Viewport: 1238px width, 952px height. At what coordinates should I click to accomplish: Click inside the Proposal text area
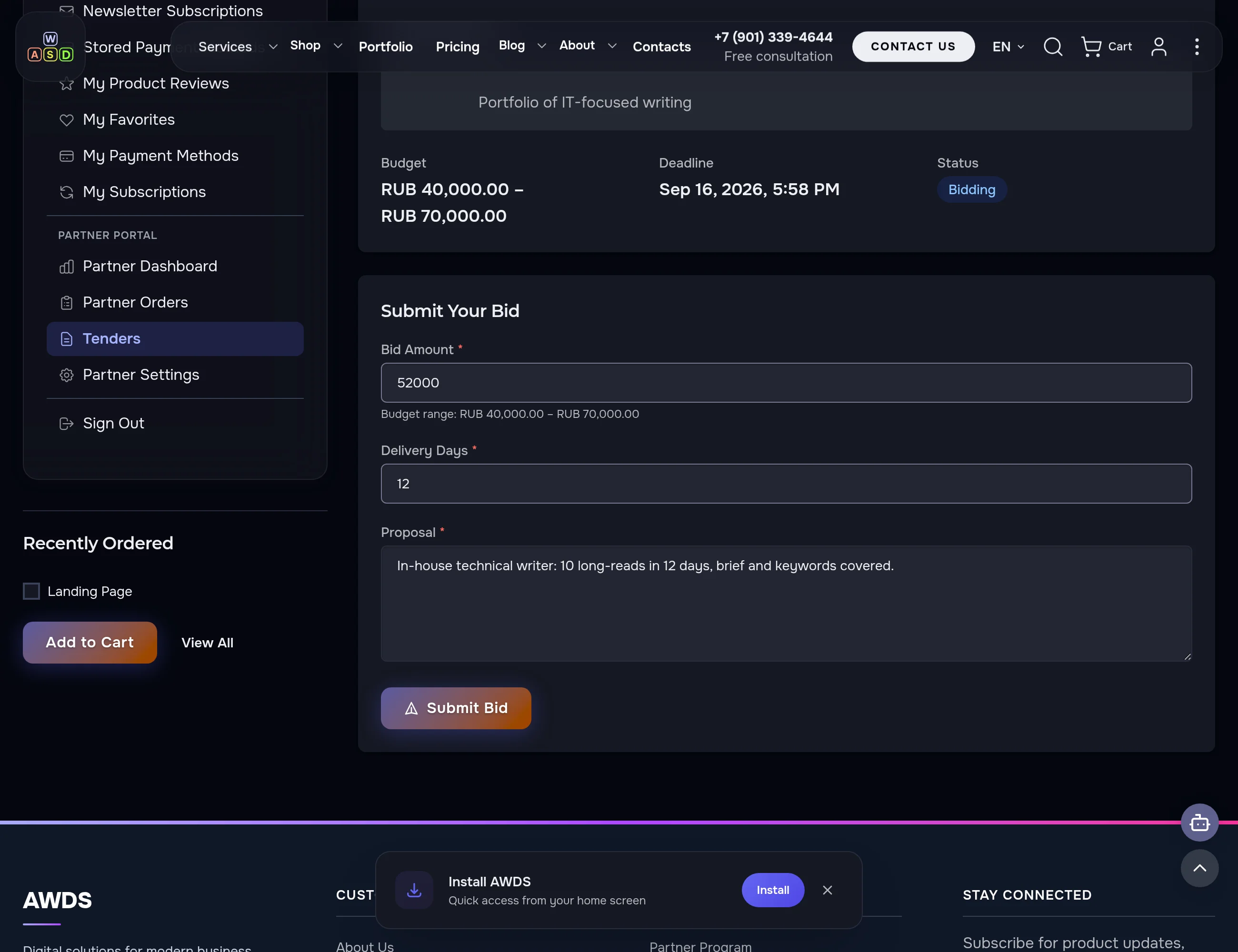[786, 604]
